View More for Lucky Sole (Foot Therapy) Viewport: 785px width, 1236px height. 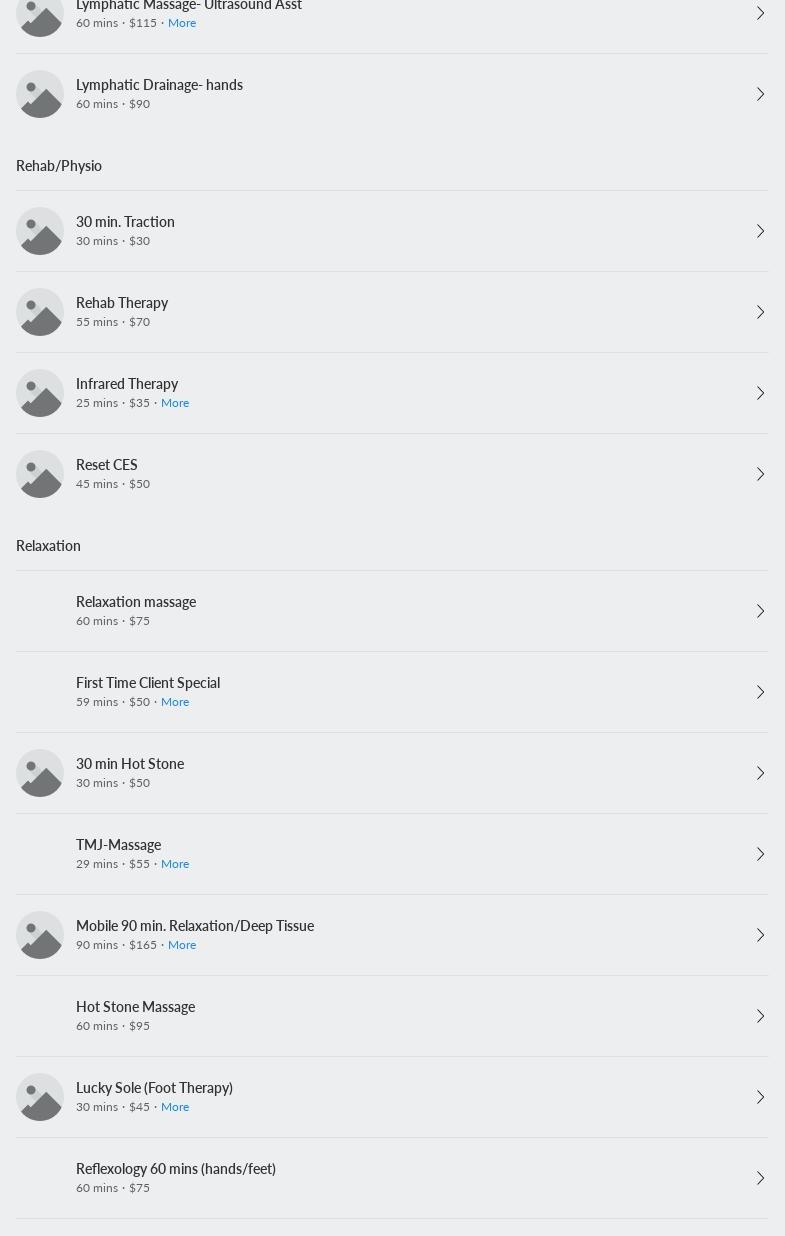[175, 1107]
